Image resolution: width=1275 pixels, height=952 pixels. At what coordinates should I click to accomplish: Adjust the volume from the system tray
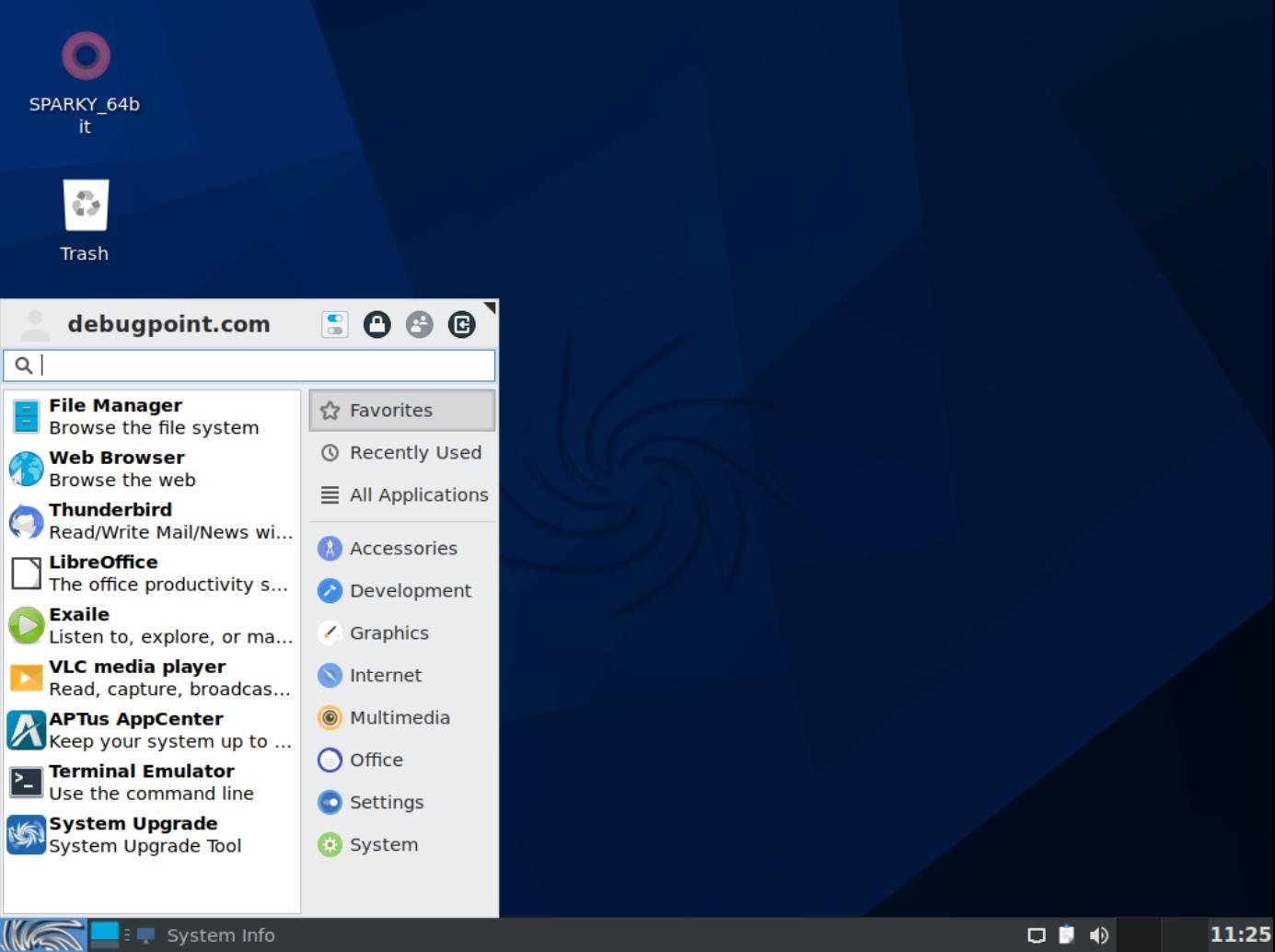pyautogui.click(x=1099, y=934)
